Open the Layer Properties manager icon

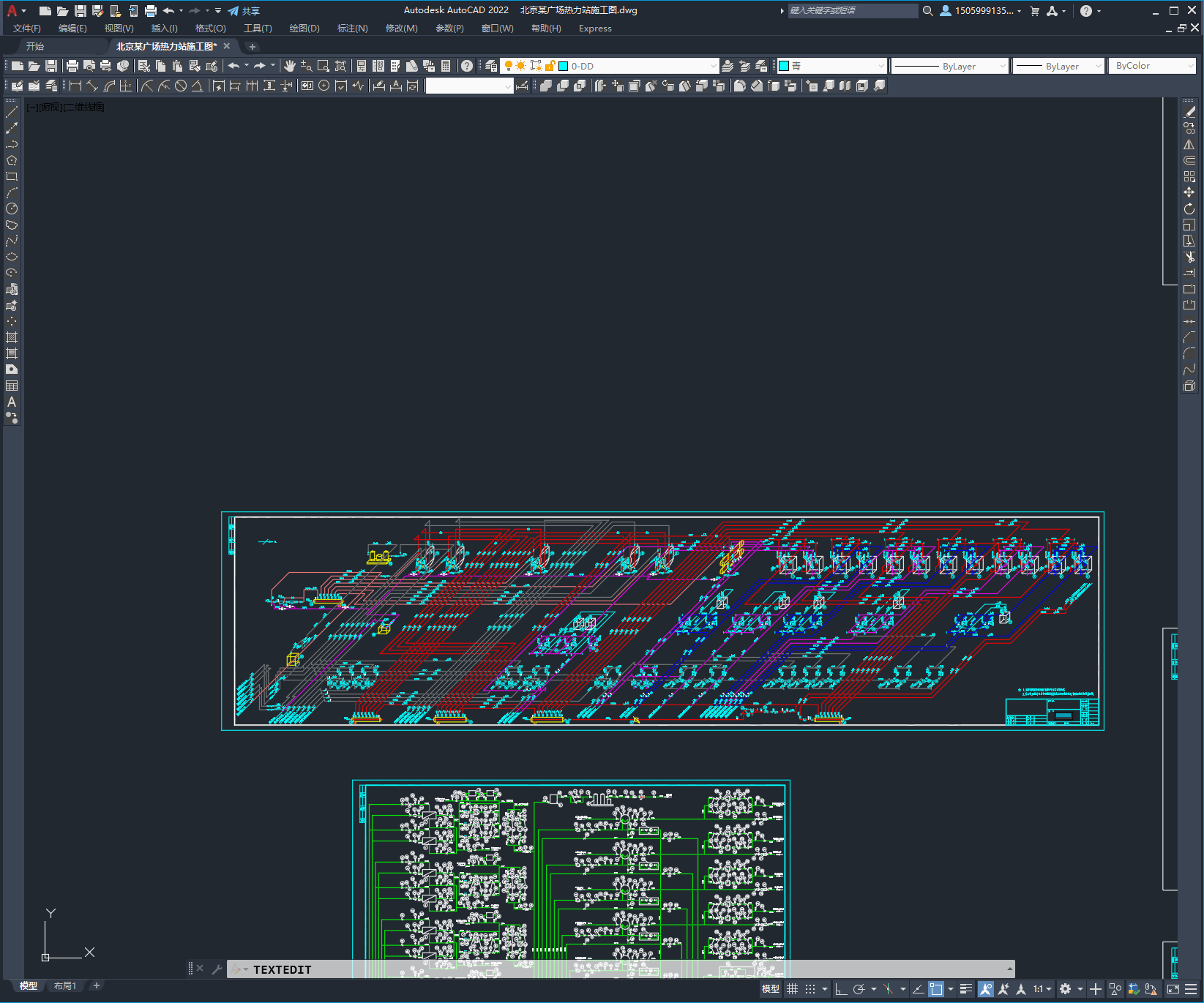491,66
